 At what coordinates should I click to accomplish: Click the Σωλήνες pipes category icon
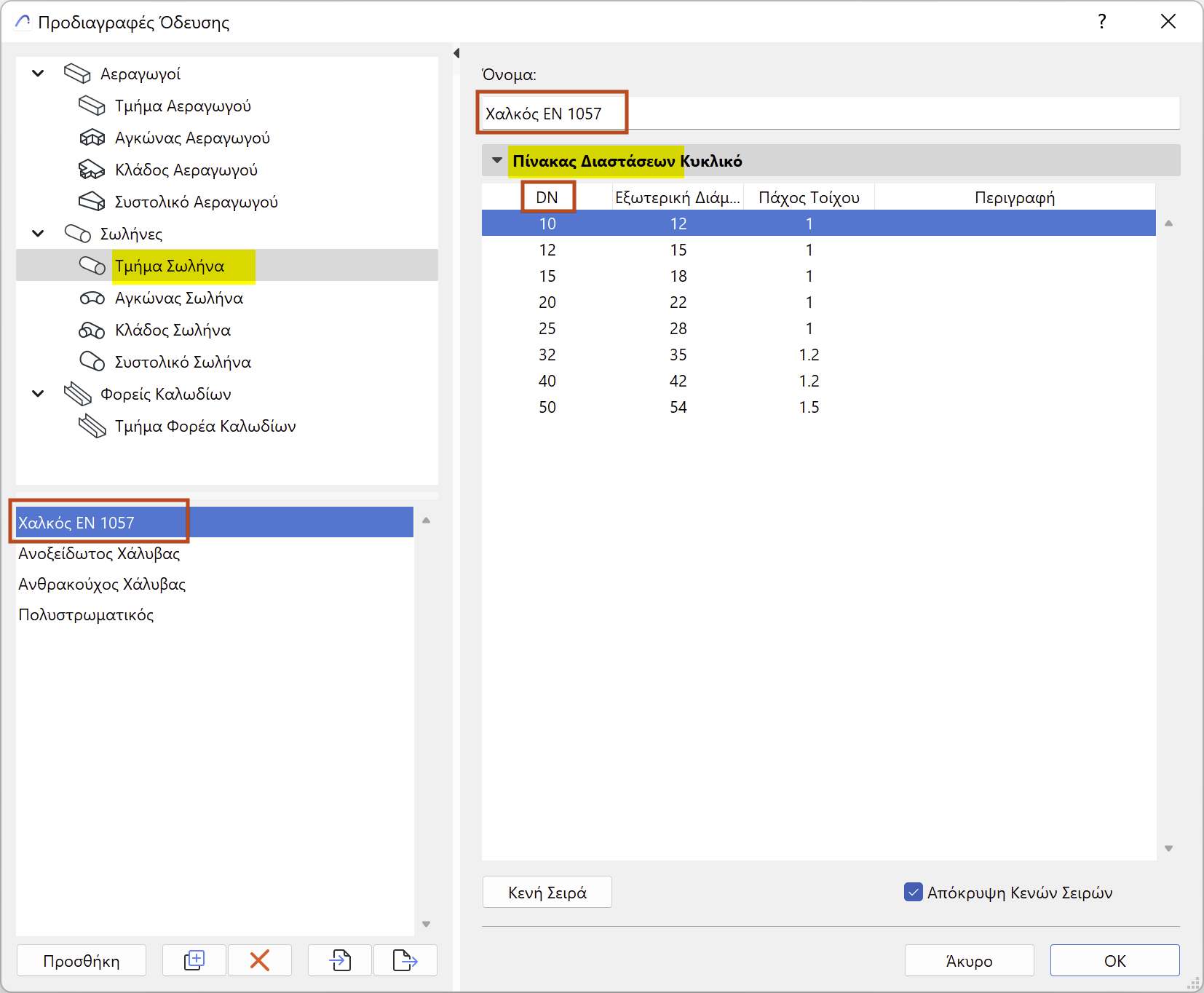77,234
